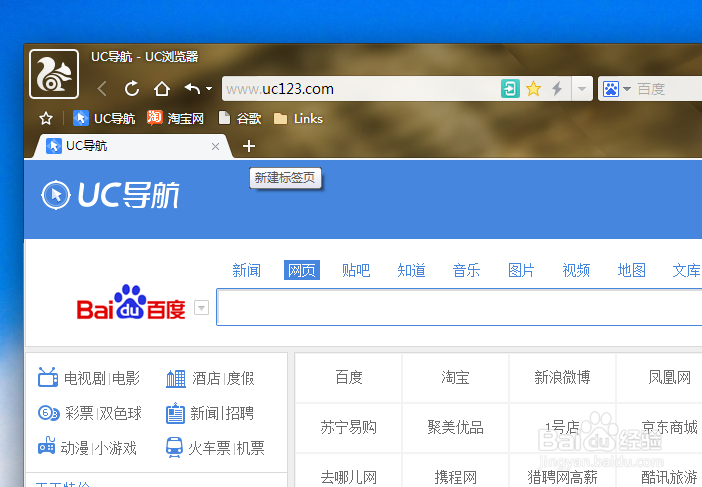Screen dimensions: 702x487
Task: Switch search to 视频 category
Action: click(576, 270)
